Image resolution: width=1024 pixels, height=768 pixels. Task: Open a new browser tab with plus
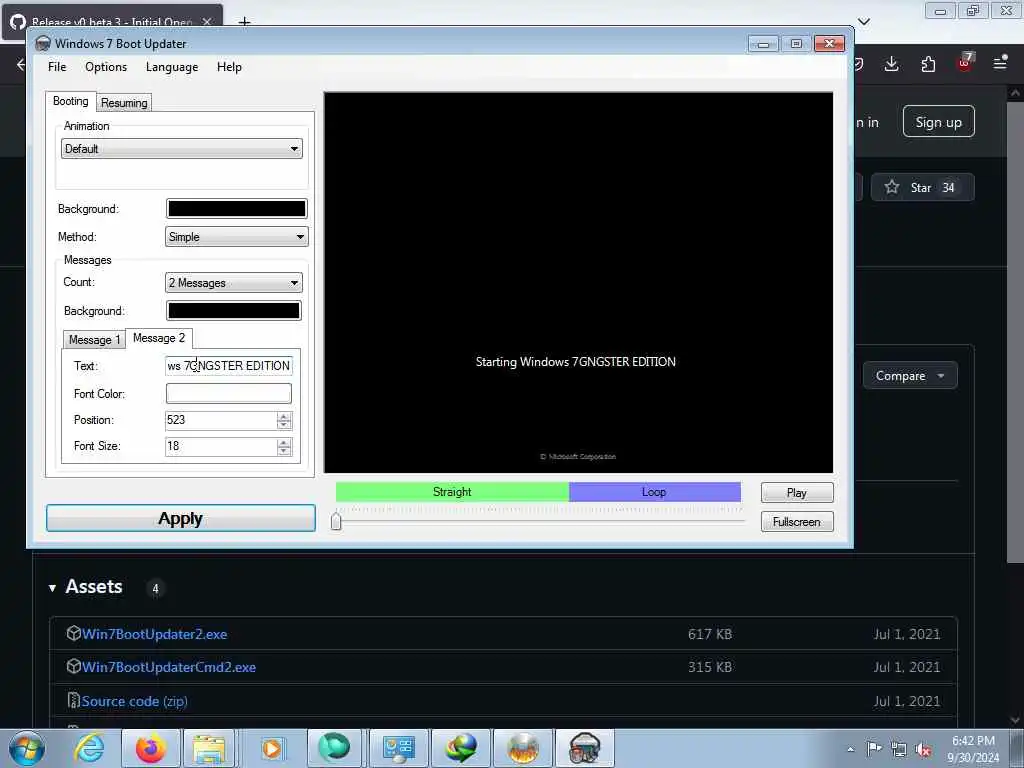click(244, 22)
